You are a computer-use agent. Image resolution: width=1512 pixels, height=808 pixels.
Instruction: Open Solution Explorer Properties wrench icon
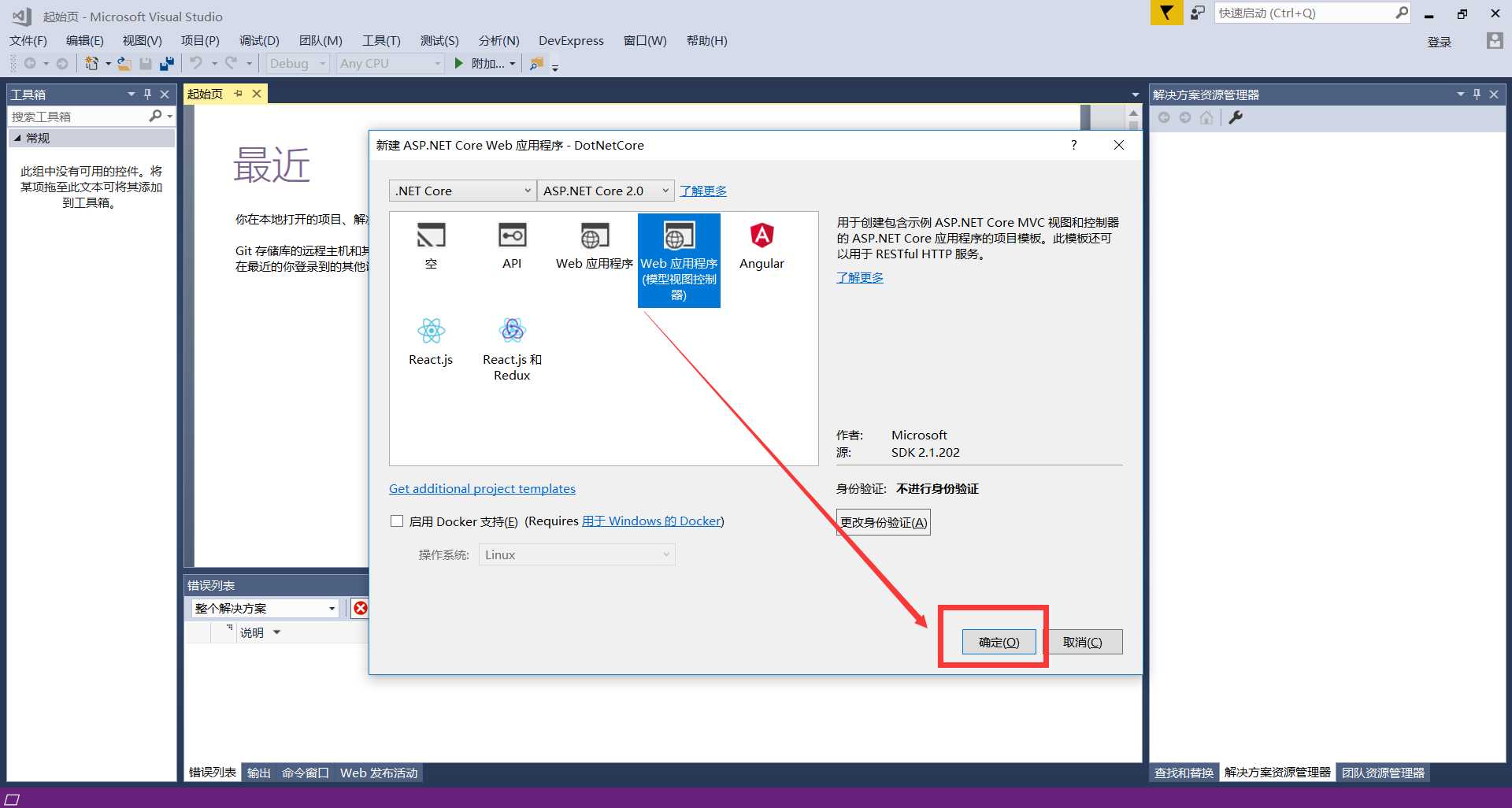point(1236,117)
